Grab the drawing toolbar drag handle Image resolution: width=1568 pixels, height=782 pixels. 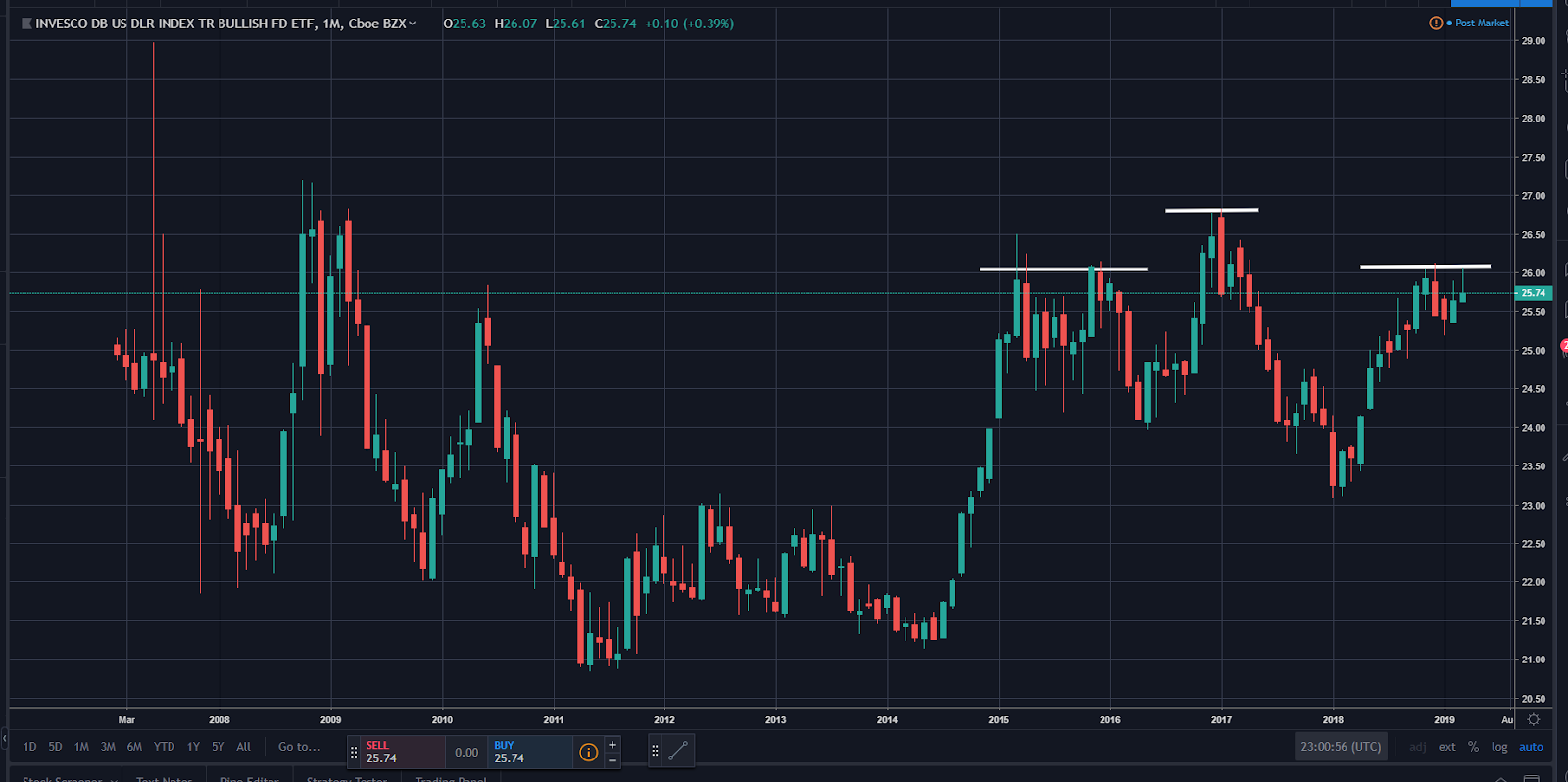655,752
